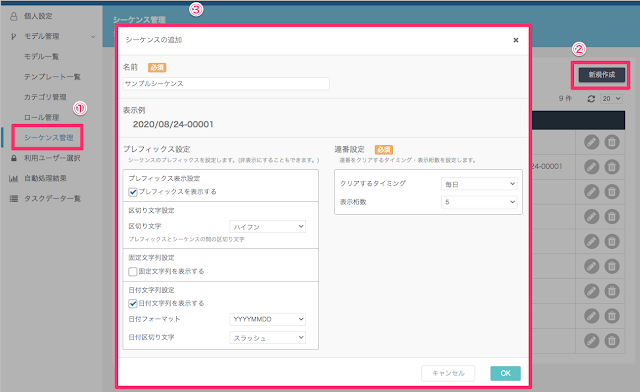Open the 日付フォーマット dropdown
The image size is (640, 392).
[x=268, y=319]
